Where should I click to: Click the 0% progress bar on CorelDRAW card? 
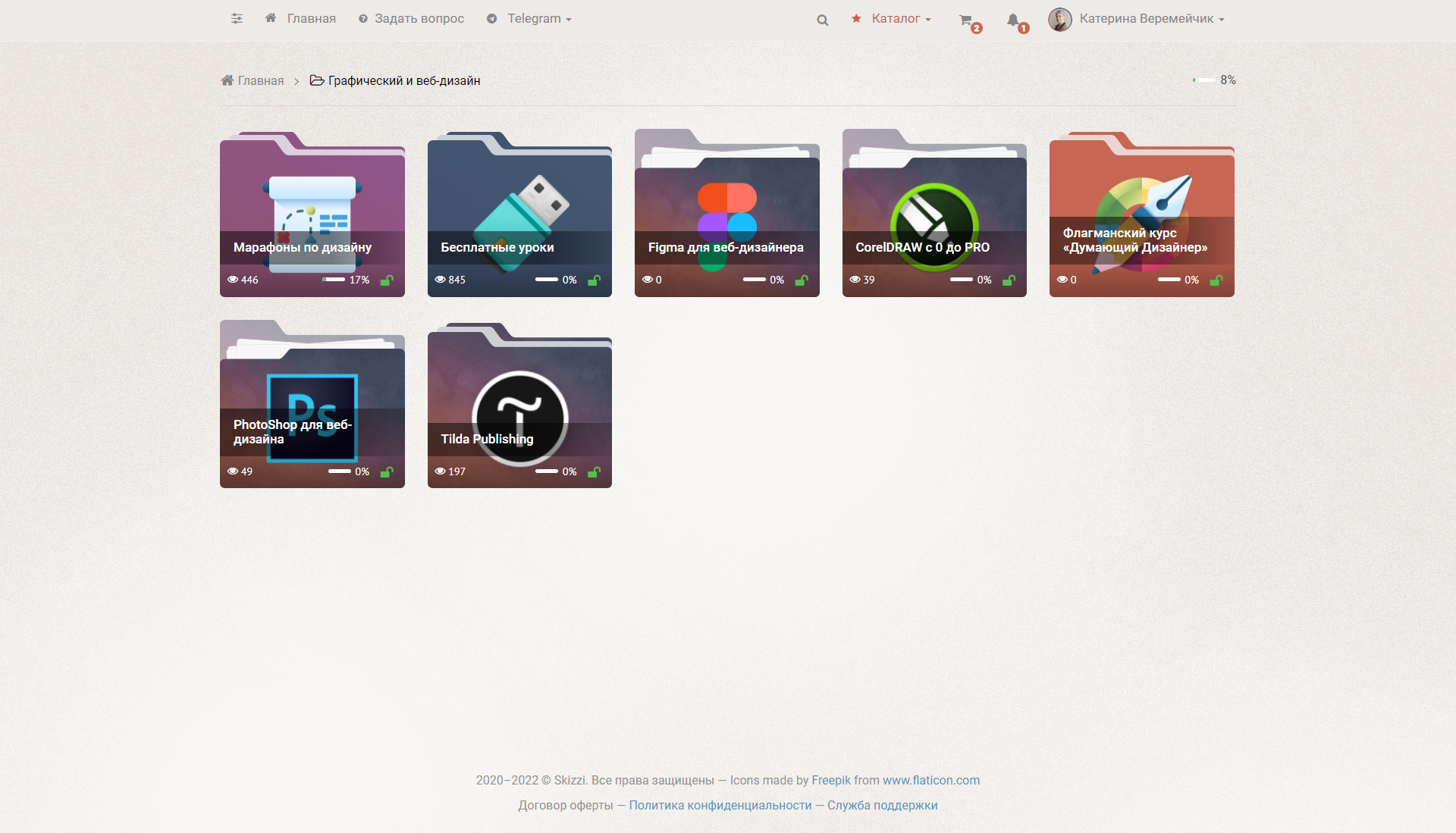coord(962,280)
